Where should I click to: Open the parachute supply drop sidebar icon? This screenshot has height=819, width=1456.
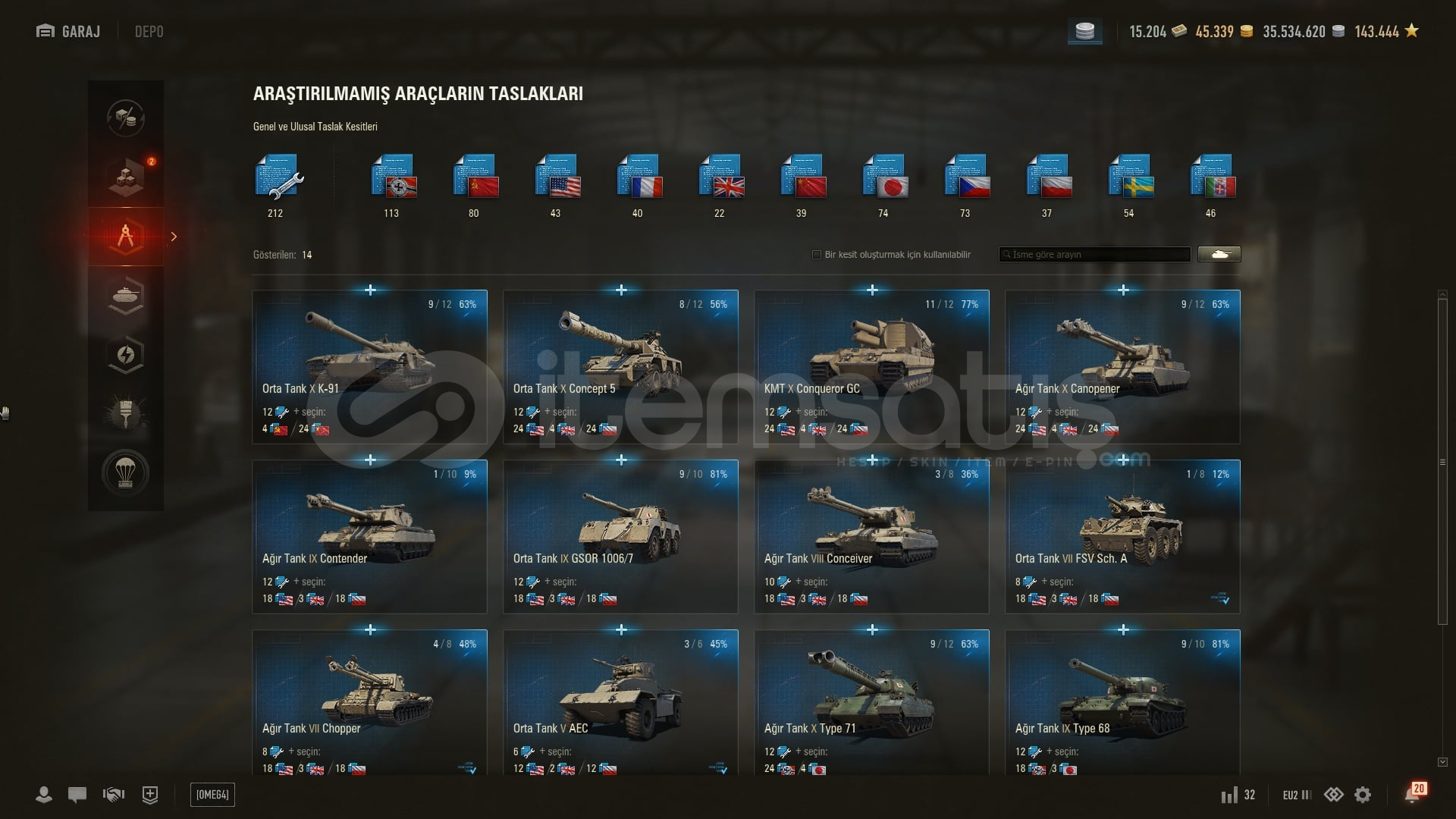click(126, 472)
